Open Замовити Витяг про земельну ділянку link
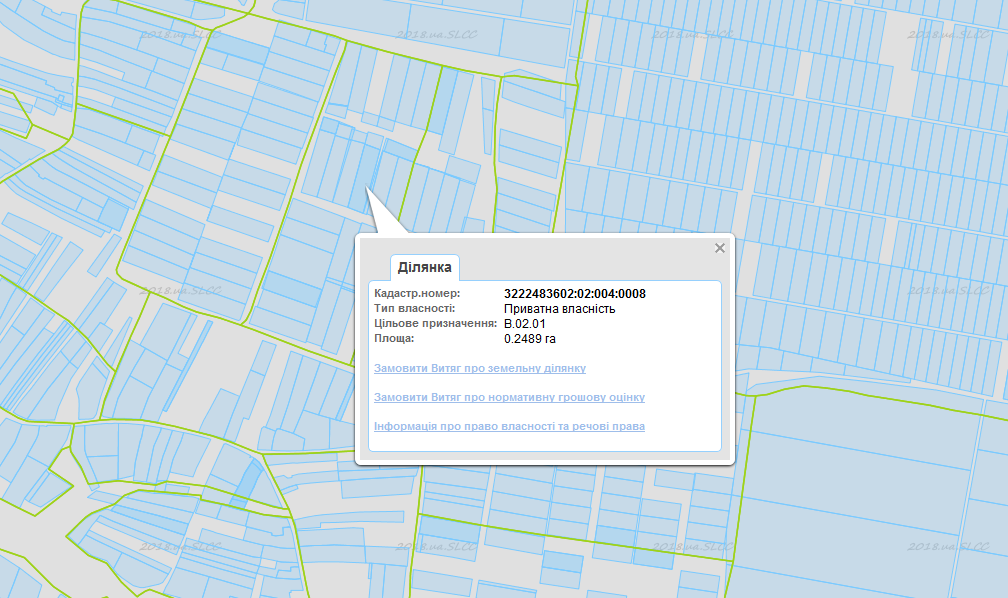The height and width of the screenshot is (598, 1008). 479,369
